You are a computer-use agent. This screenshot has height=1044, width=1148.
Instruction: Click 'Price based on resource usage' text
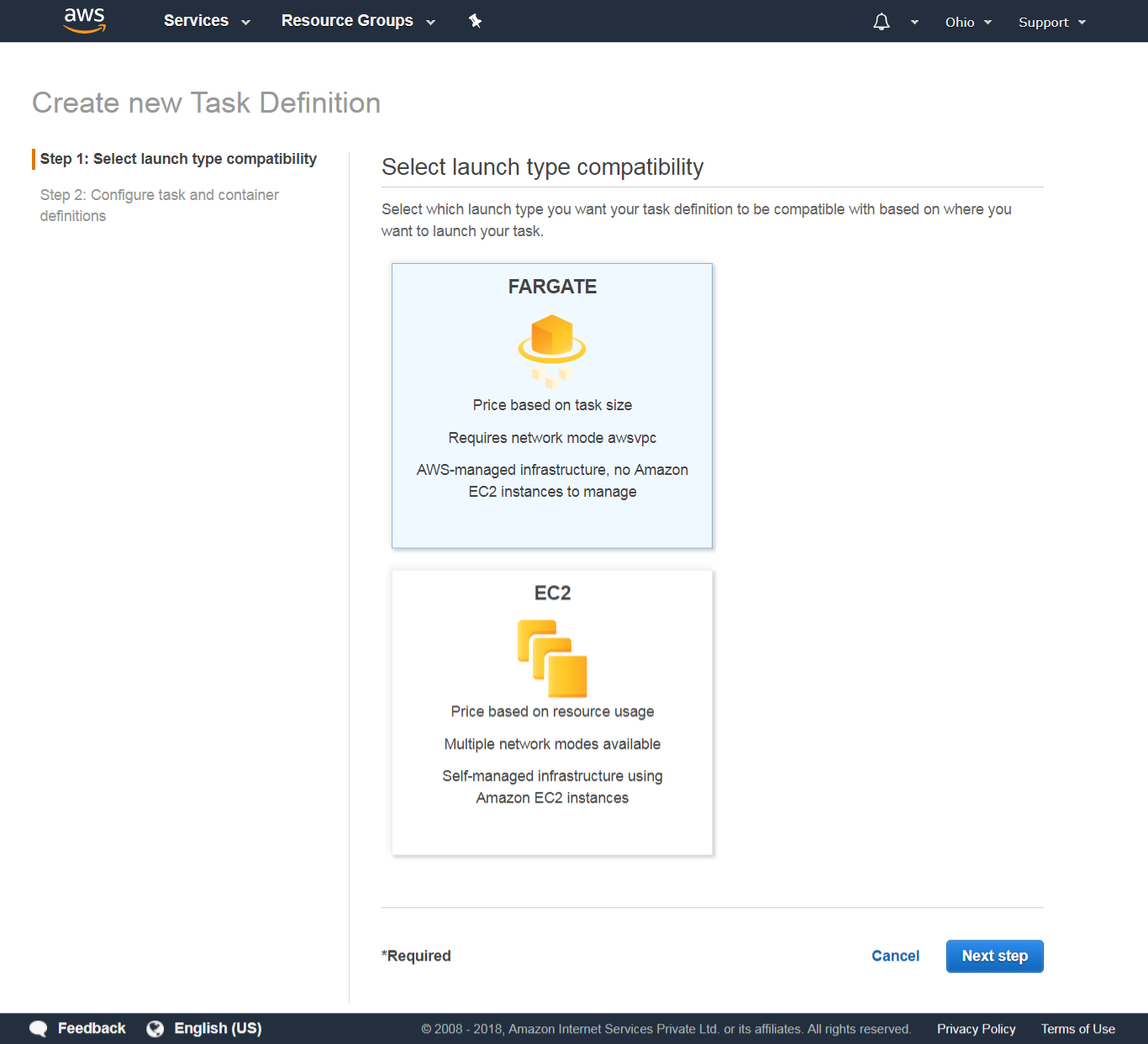pos(552,711)
